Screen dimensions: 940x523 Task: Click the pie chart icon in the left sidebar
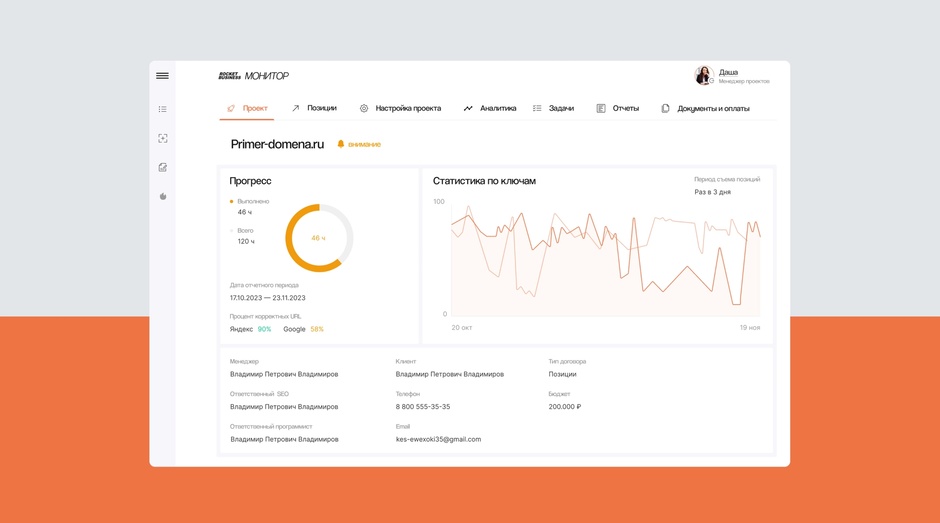coord(162,196)
